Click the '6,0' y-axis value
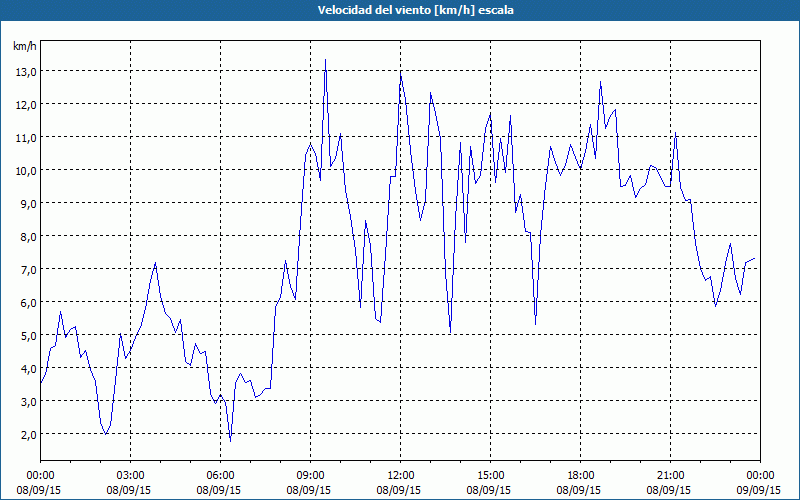800x500 pixels. coord(29,303)
